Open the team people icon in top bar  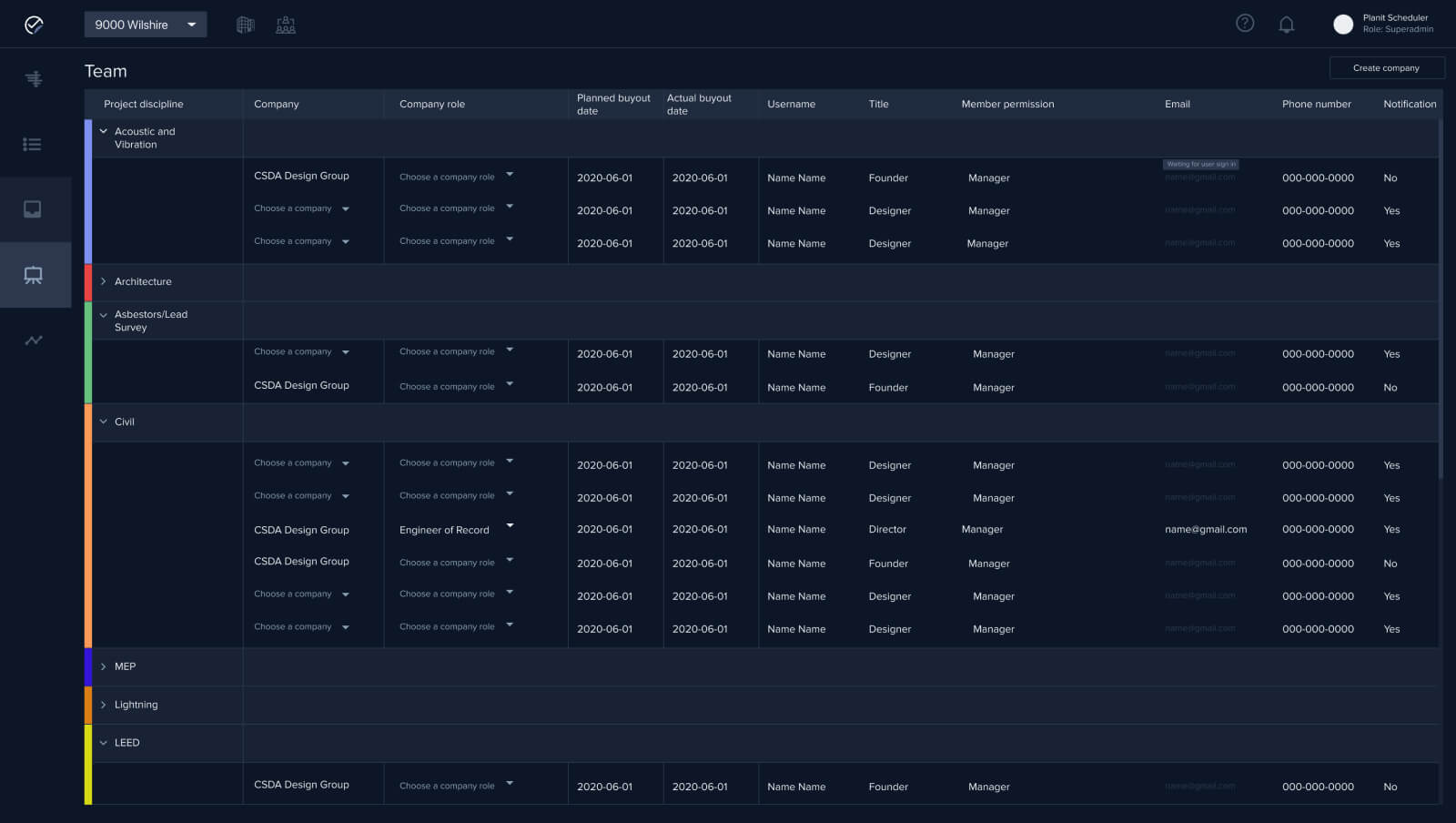(286, 25)
